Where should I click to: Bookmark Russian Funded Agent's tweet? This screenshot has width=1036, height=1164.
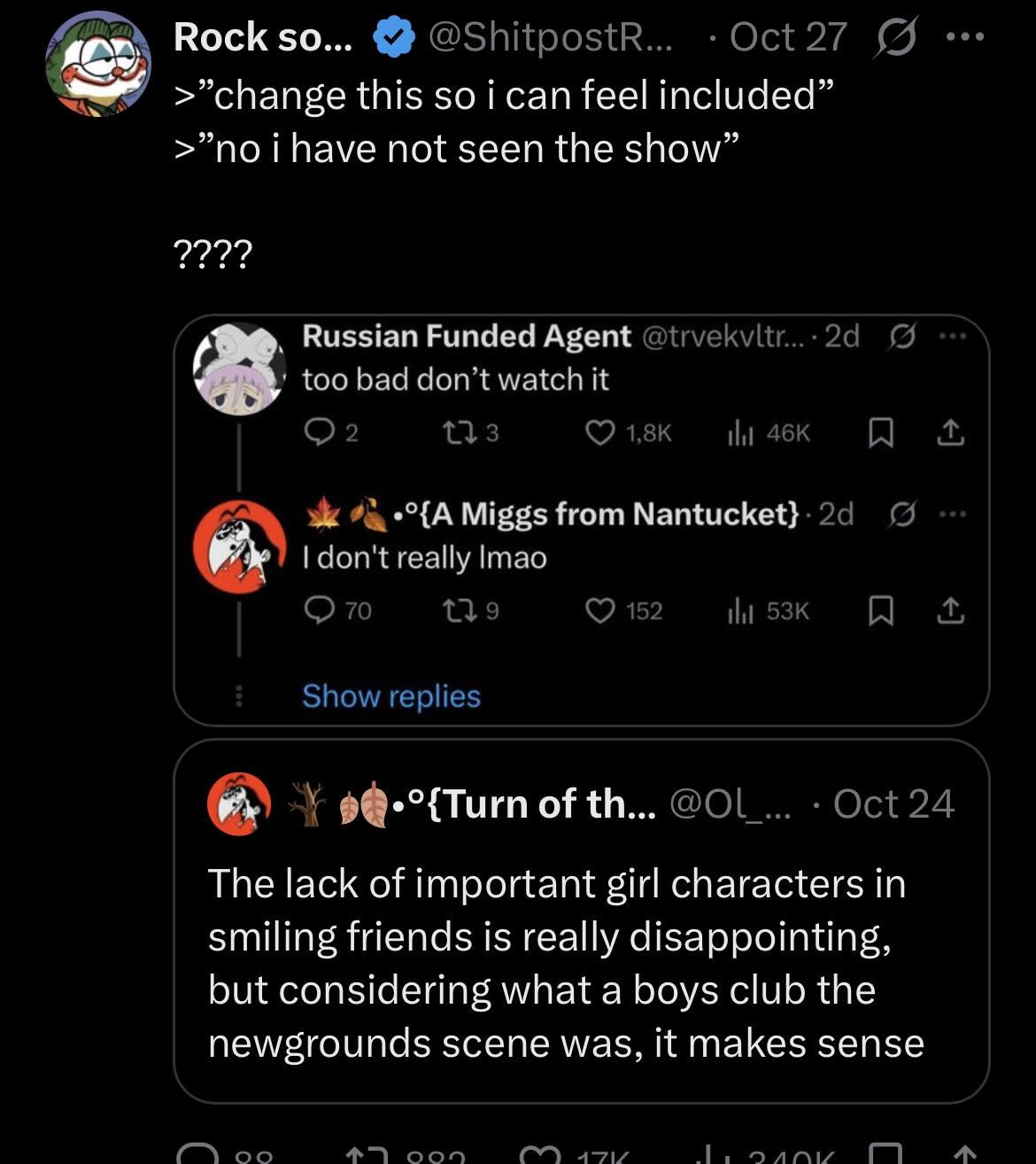[882, 433]
